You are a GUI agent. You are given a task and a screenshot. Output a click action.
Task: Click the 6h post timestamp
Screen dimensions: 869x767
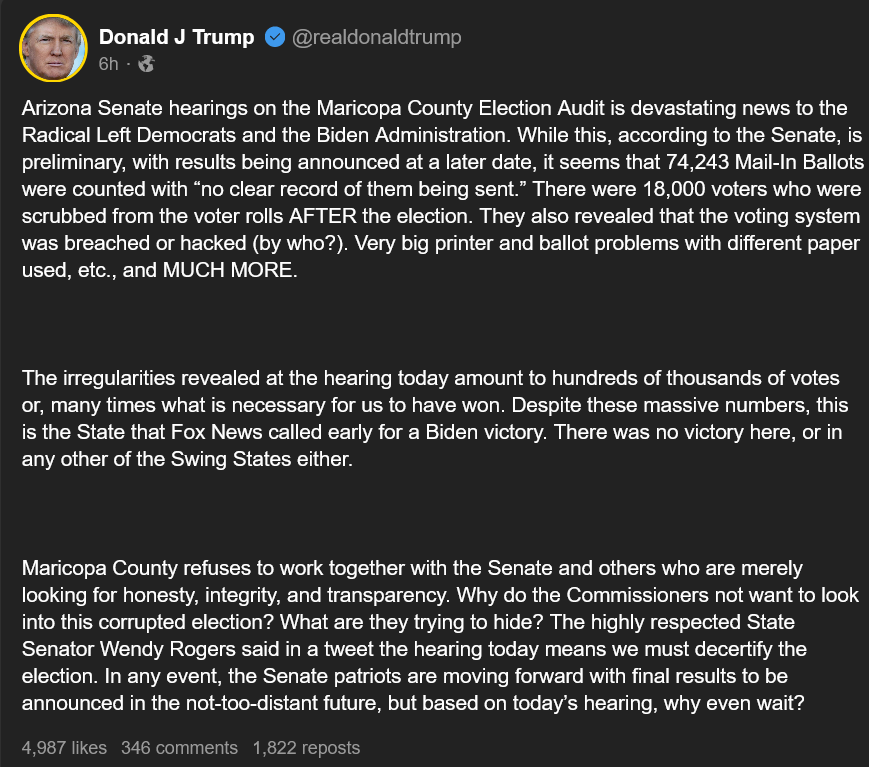108,64
